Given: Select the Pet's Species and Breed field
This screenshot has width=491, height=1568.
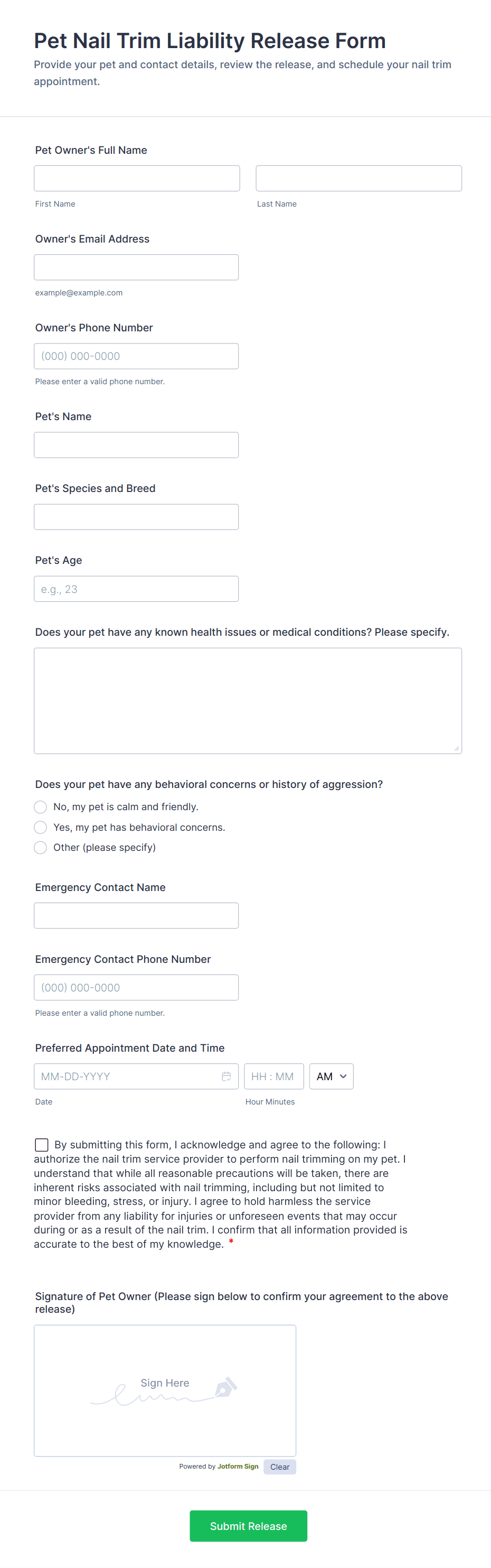Looking at the screenshot, I should (136, 517).
